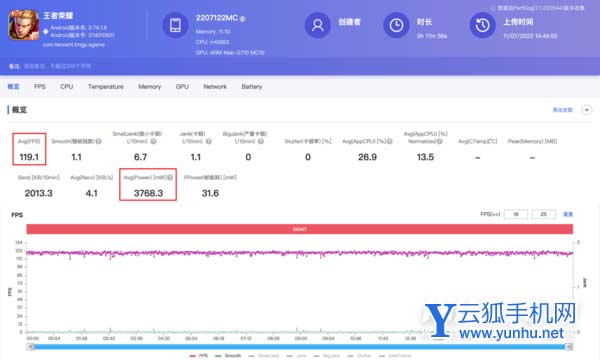Click the help icon next to Smooth
Viewport: 600px width, 360px height.
click(x=98, y=141)
